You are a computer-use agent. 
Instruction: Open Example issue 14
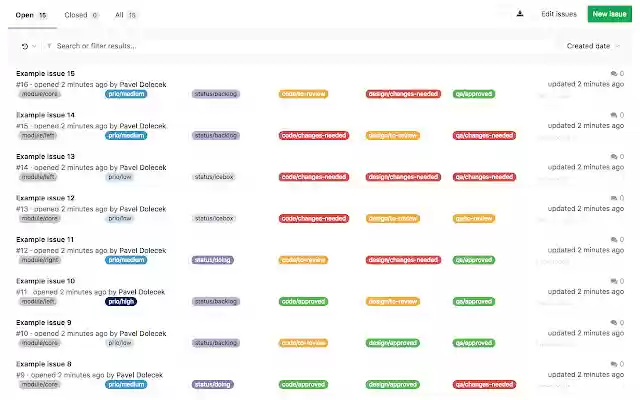[x=45, y=115]
